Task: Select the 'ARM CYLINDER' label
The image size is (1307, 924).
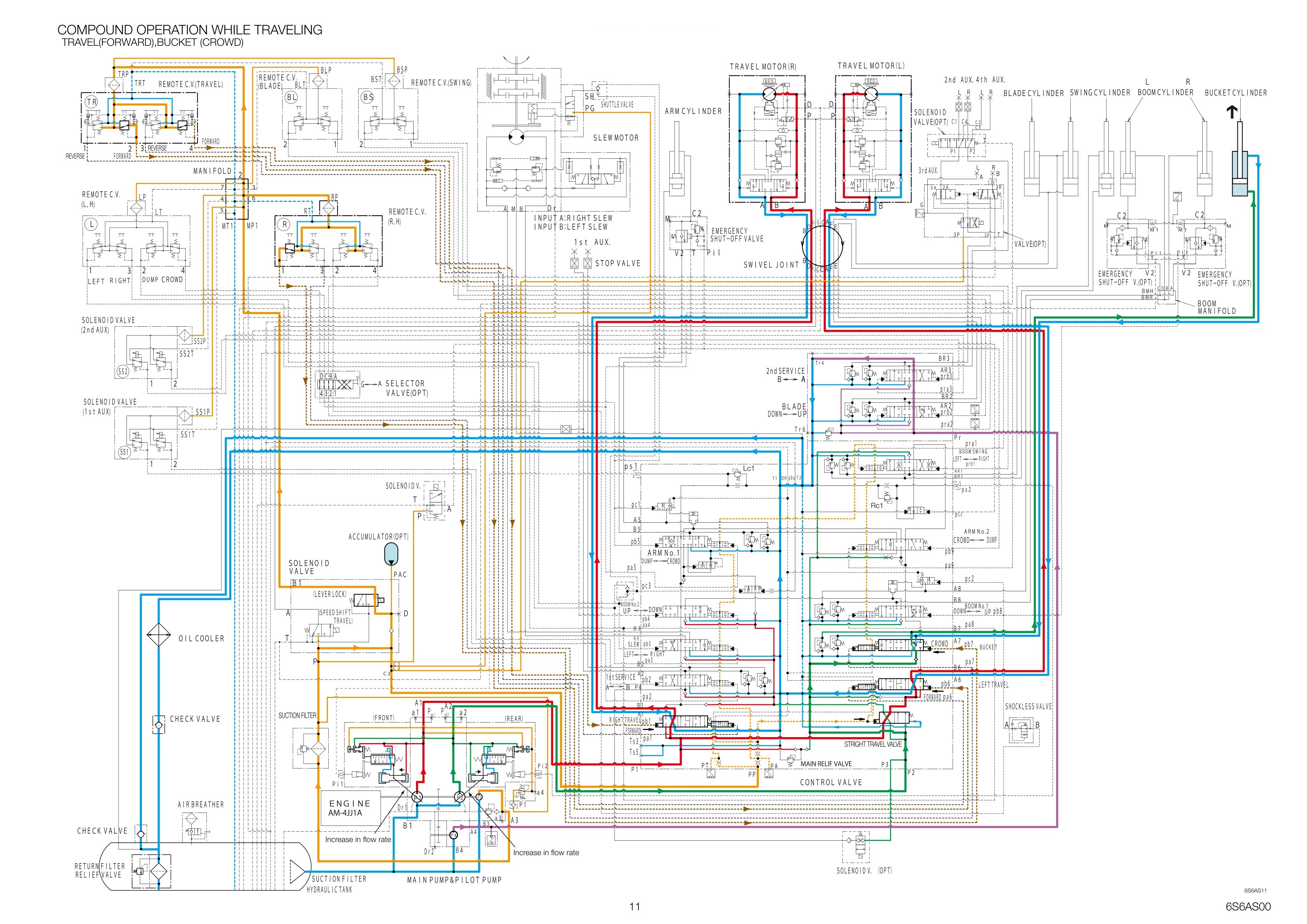Action: [x=693, y=111]
